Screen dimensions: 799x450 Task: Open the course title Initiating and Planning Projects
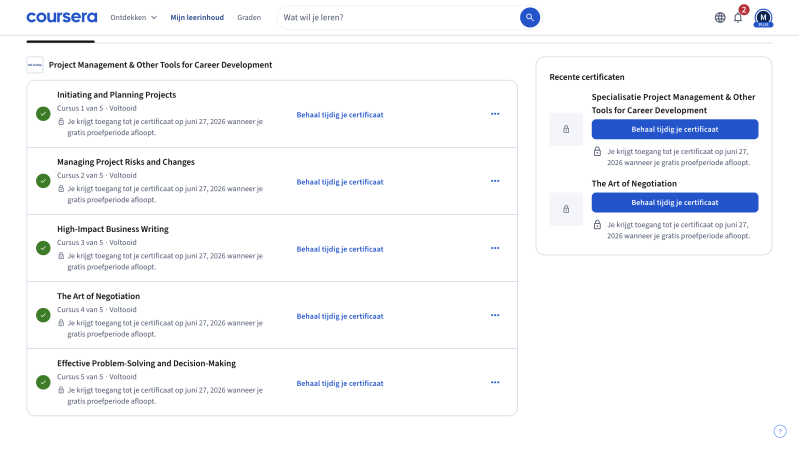(x=116, y=95)
